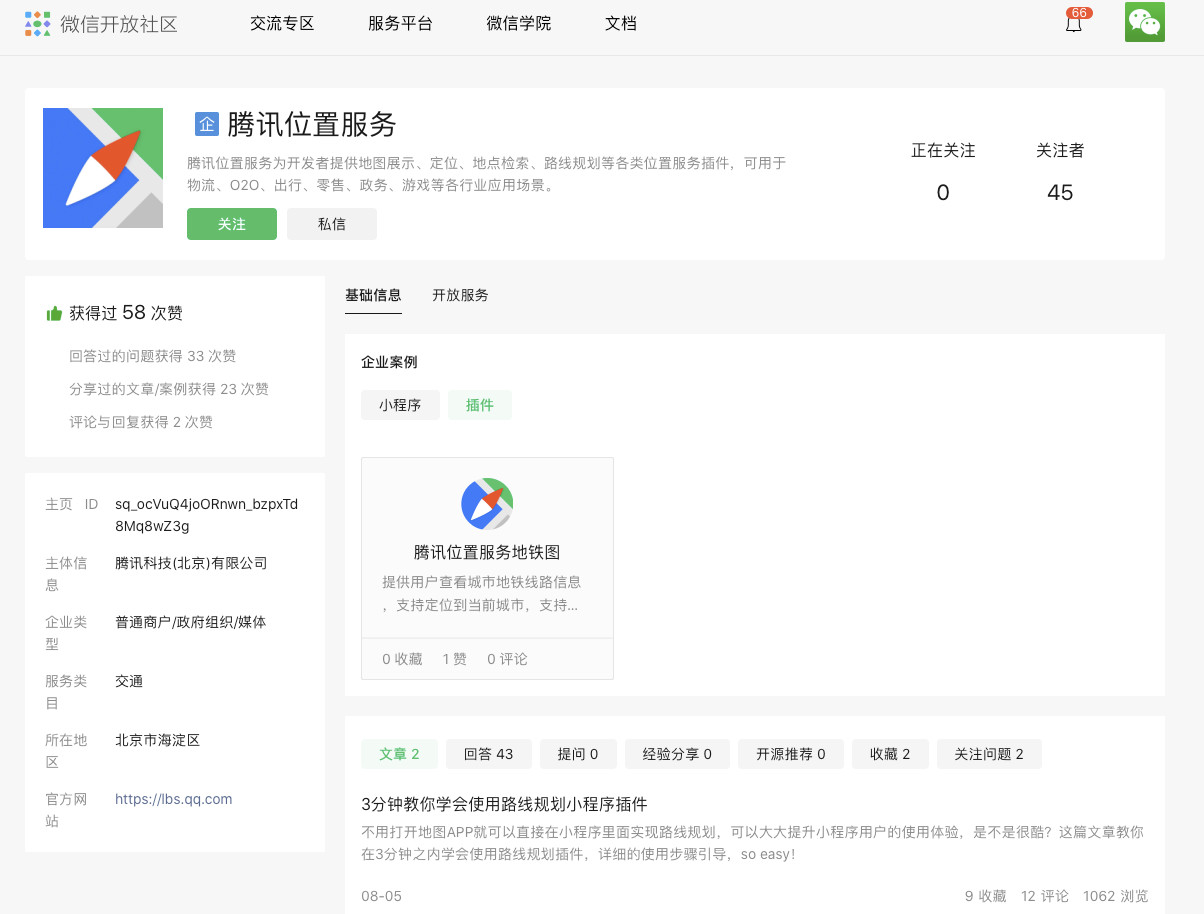Open the 腾讯位置服务地铁图 card title
The width and height of the screenshot is (1204, 914).
coord(487,552)
